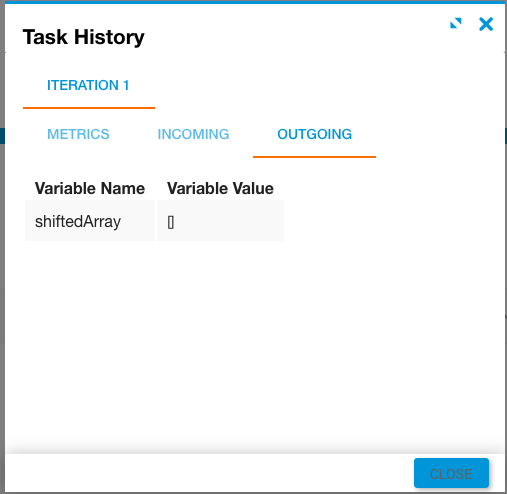Select the OUTGOING tab
Viewport: 507px width, 494px height.
(x=314, y=134)
